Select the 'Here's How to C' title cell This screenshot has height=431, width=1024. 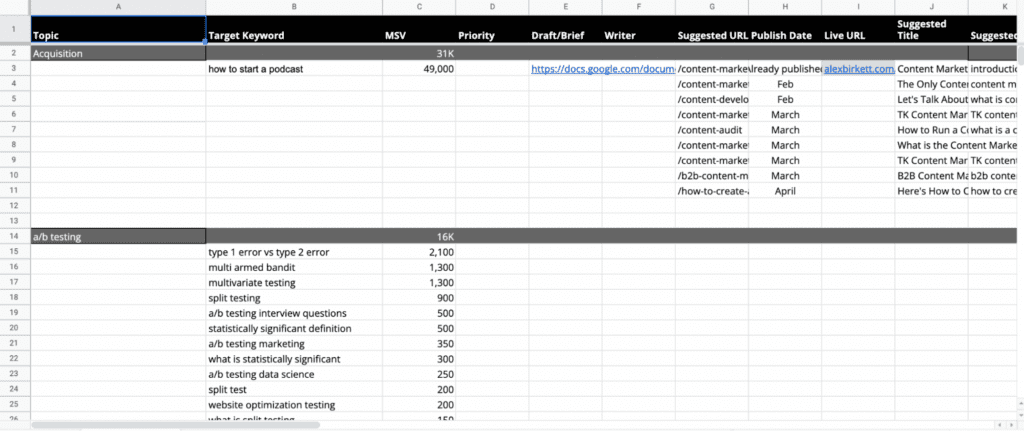[931, 191]
